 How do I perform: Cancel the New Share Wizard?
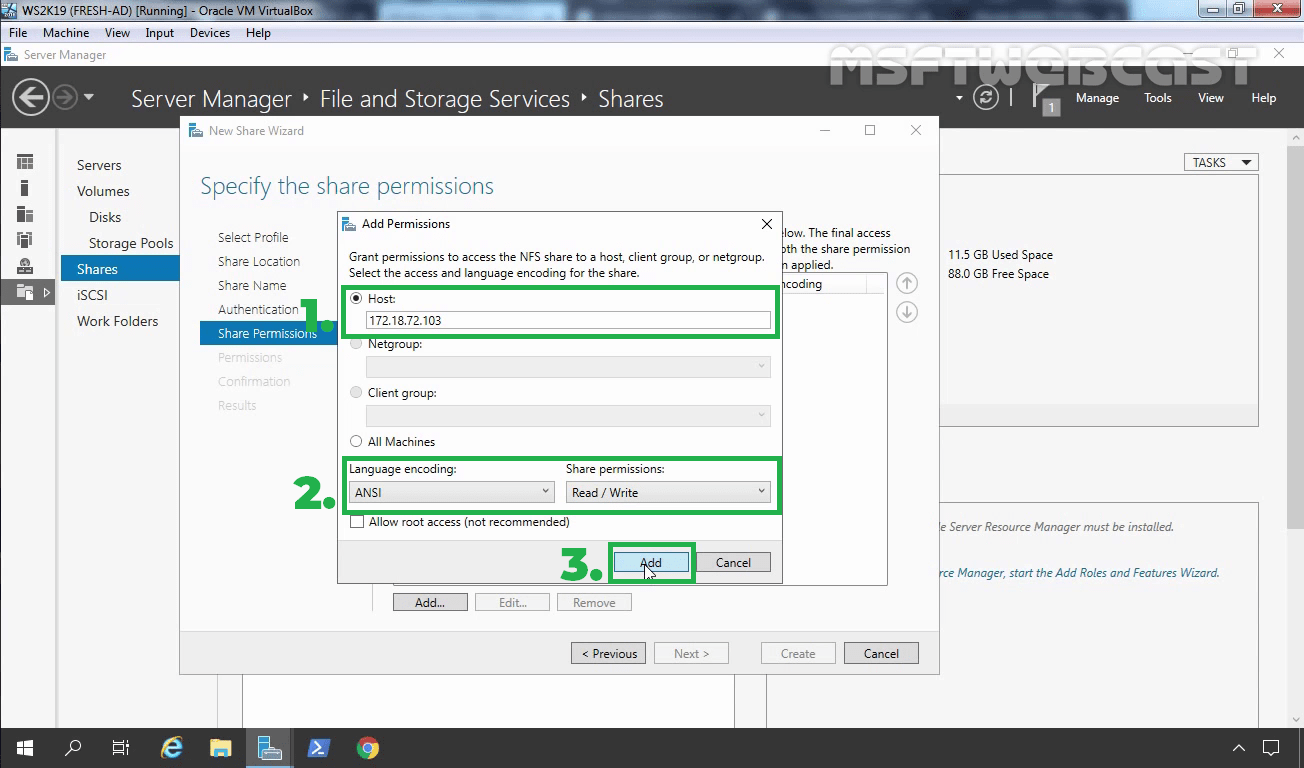881,653
